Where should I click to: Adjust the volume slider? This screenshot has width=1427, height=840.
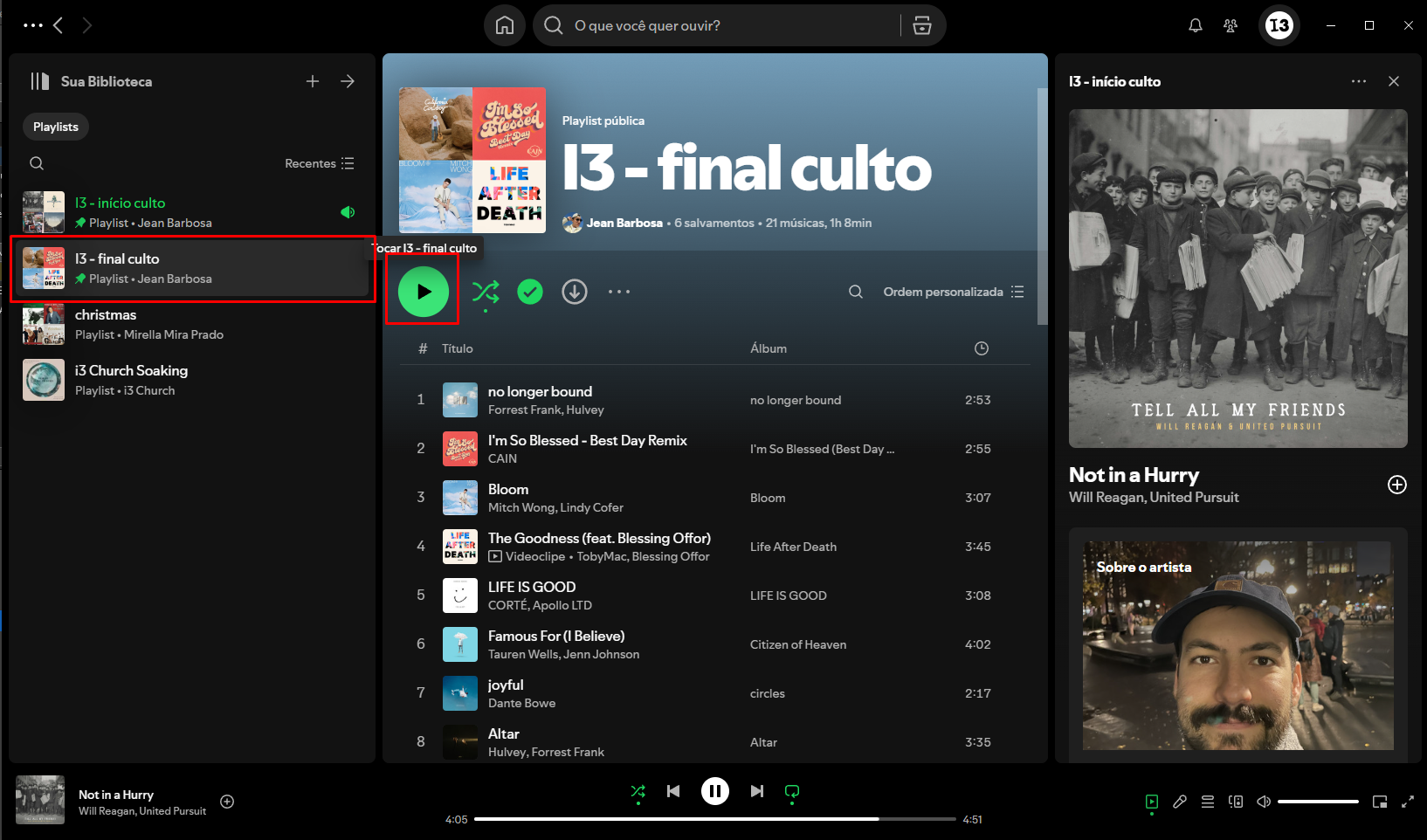(x=1318, y=802)
